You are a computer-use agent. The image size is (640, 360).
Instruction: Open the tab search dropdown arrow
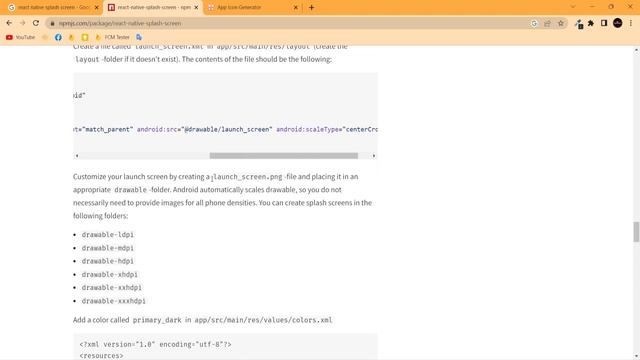(x=573, y=7)
